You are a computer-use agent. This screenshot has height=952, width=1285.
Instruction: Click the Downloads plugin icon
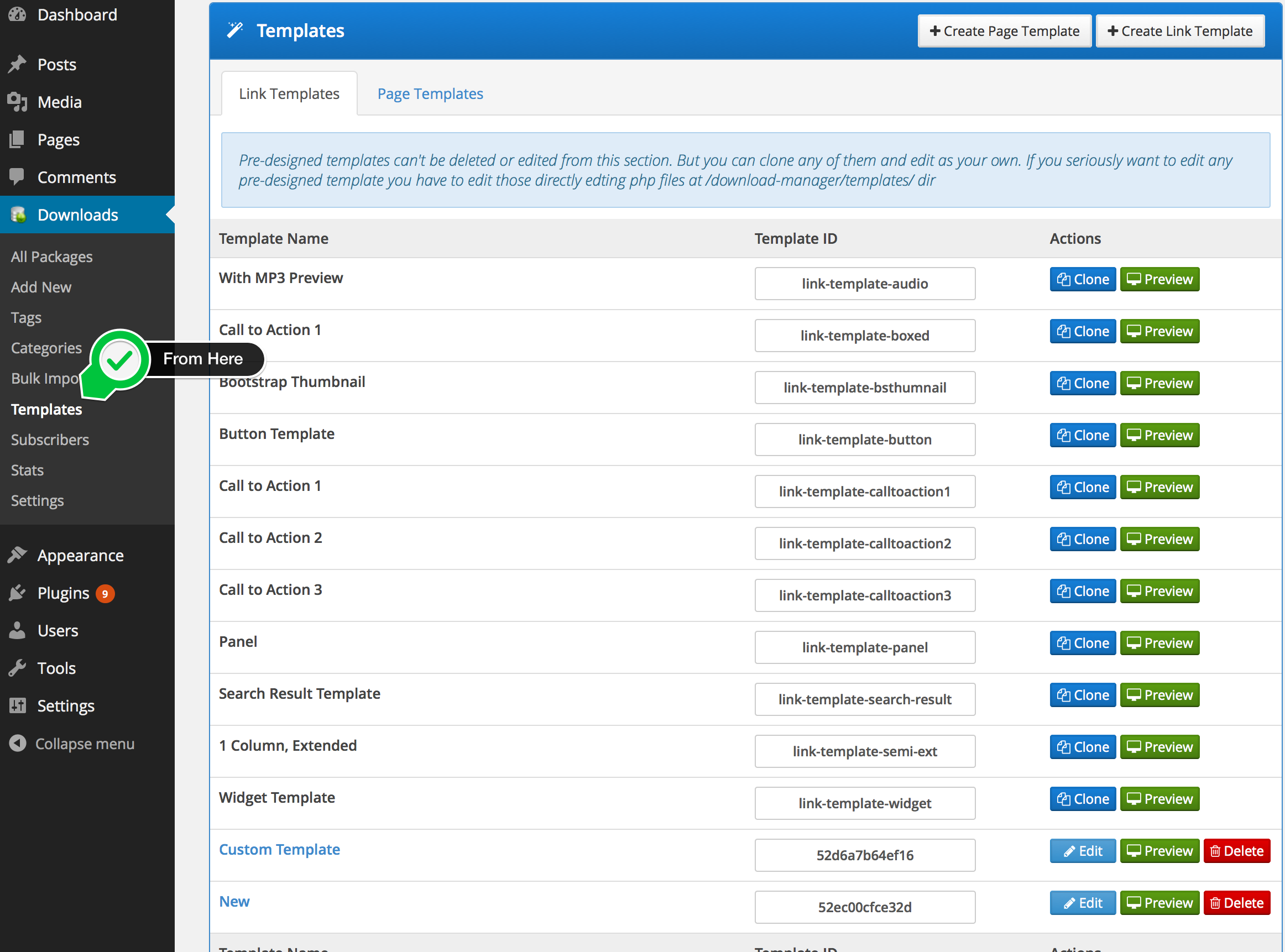18,215
